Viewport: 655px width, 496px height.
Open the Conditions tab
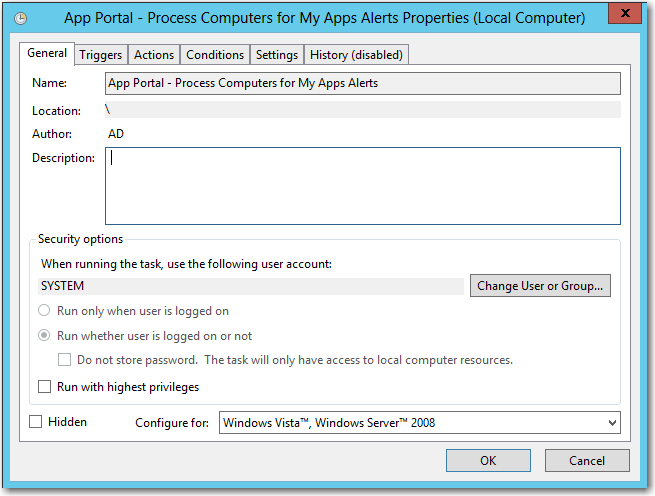[x=215, y=55]
